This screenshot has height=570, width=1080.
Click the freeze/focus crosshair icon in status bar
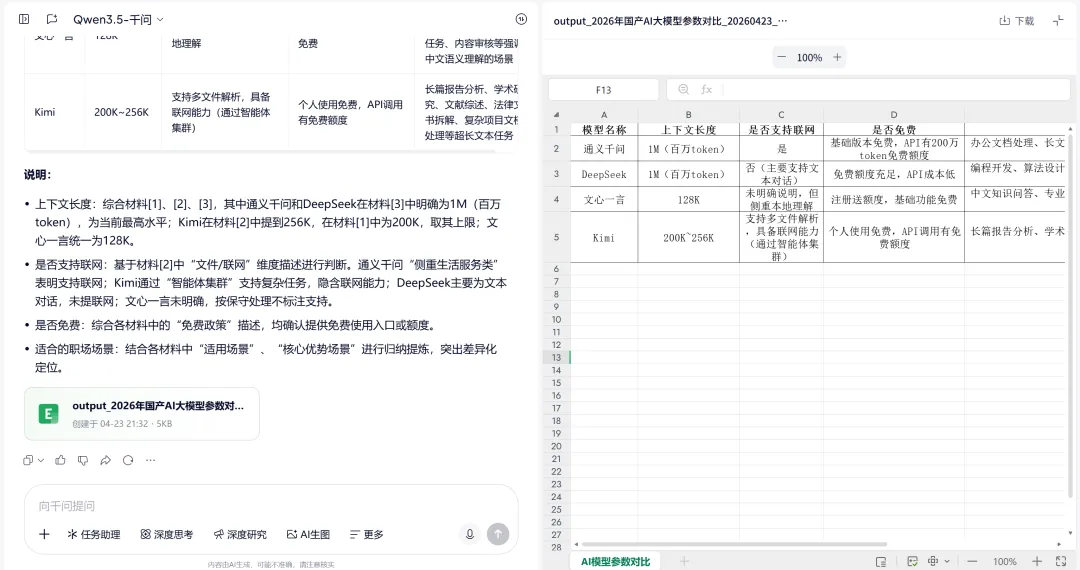(x=933, y=561)
